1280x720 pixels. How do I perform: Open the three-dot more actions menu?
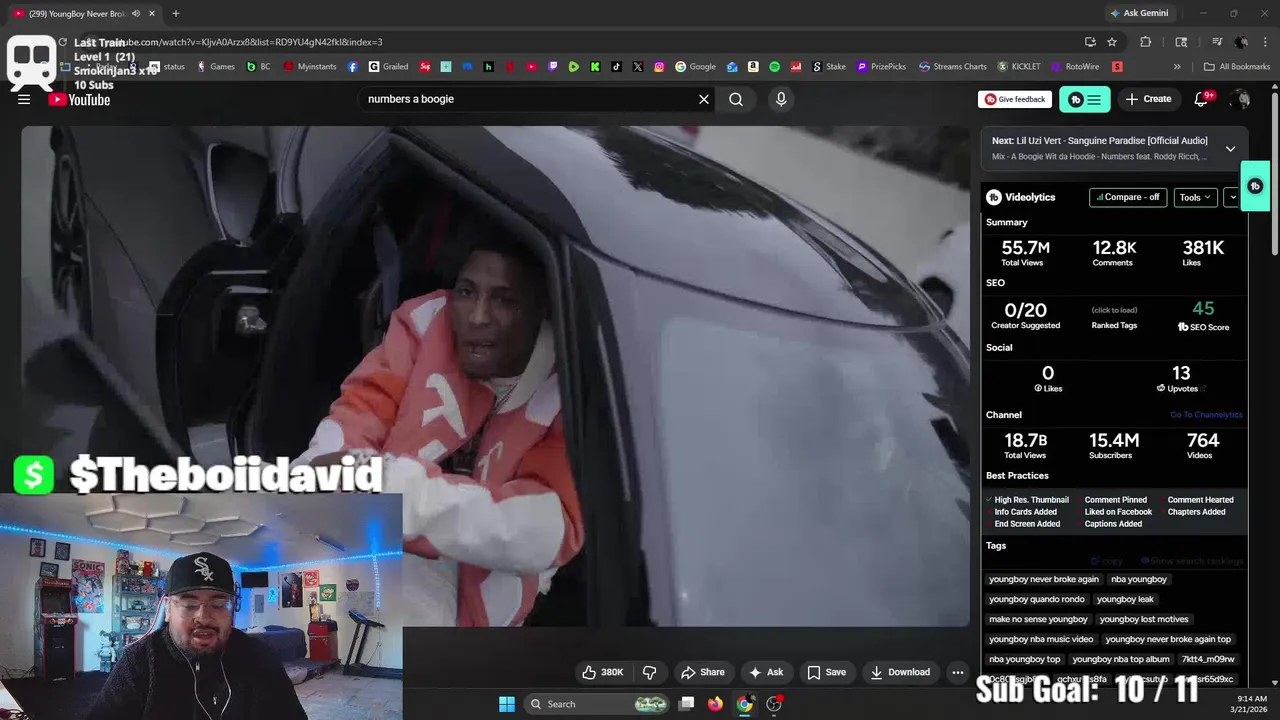957,672
